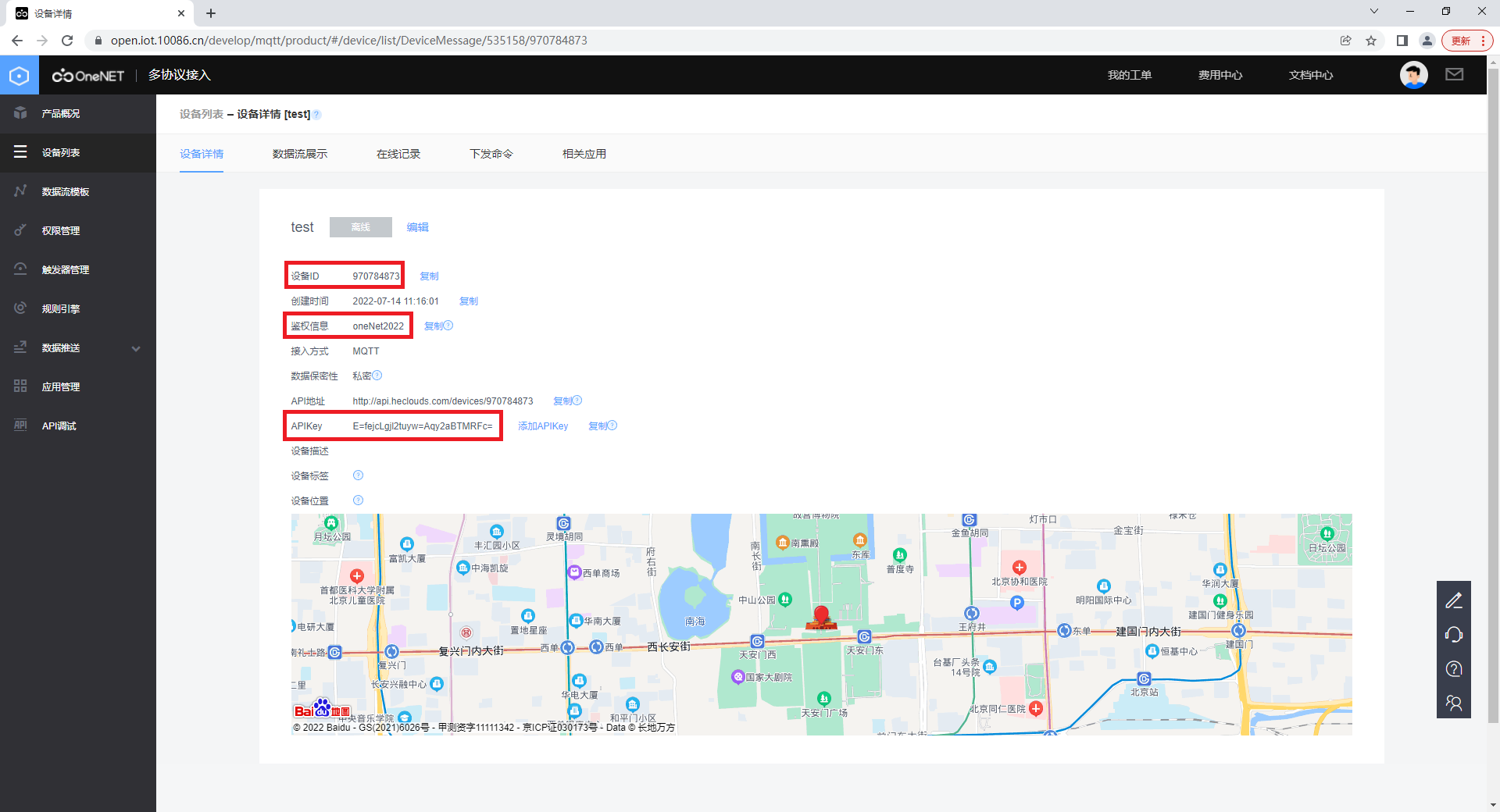The width and height of the screenshot is (1500, 812).
Task: Open Chrome three-dot menu
Action: point(1483,41)
